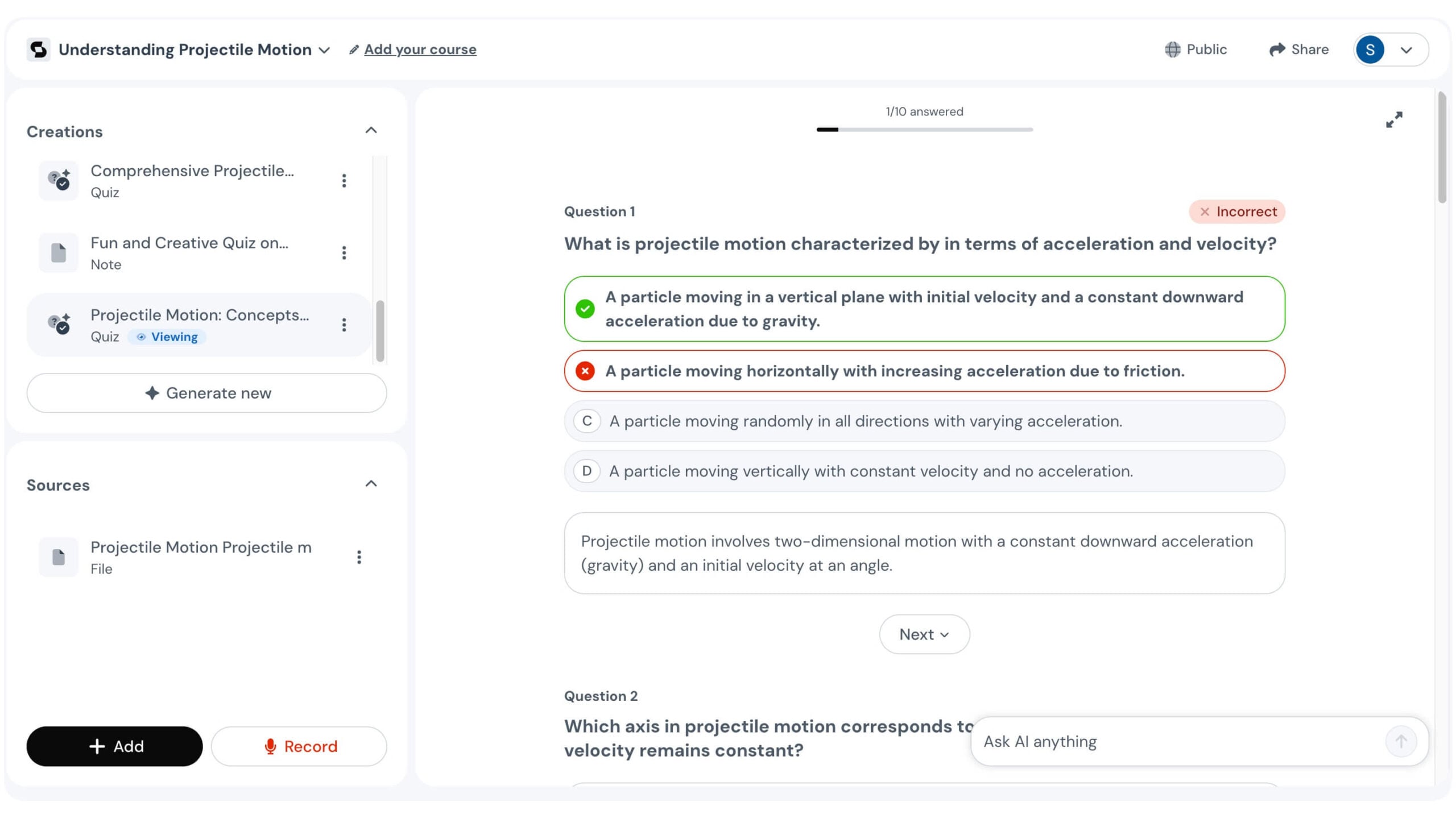The width and height of the screenshot is (1456, 818).
Task: Click the quiz answered progress bar
Action: 924,130
